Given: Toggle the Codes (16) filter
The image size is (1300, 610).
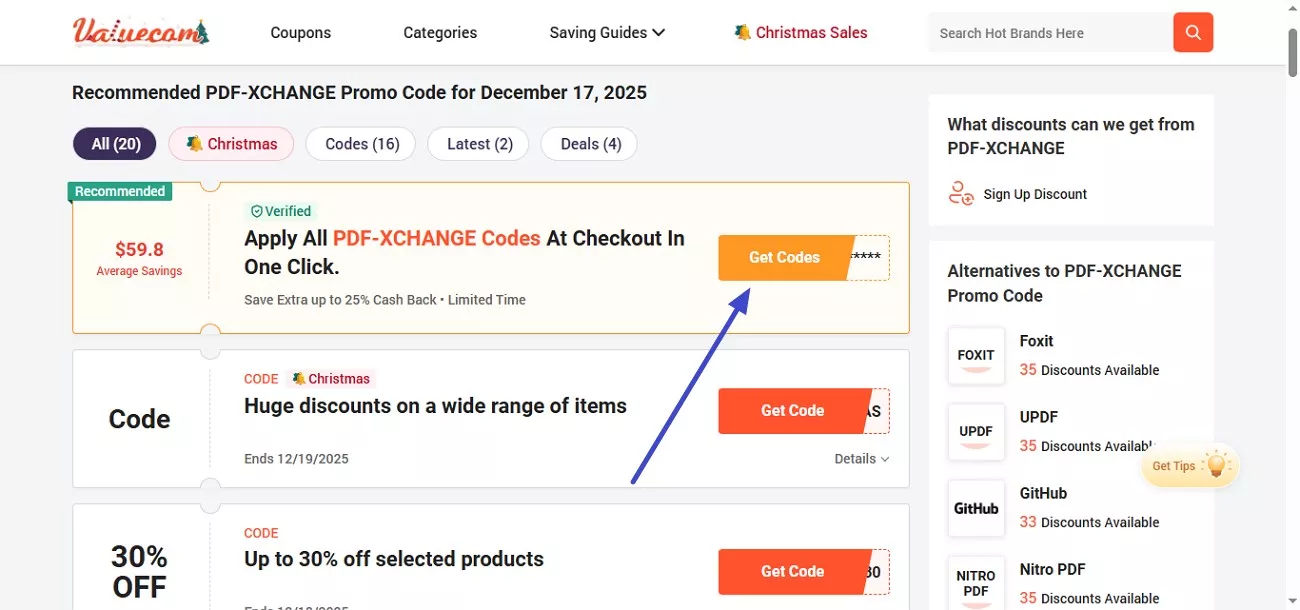Looking at the screenshot, I should point(360,143).
